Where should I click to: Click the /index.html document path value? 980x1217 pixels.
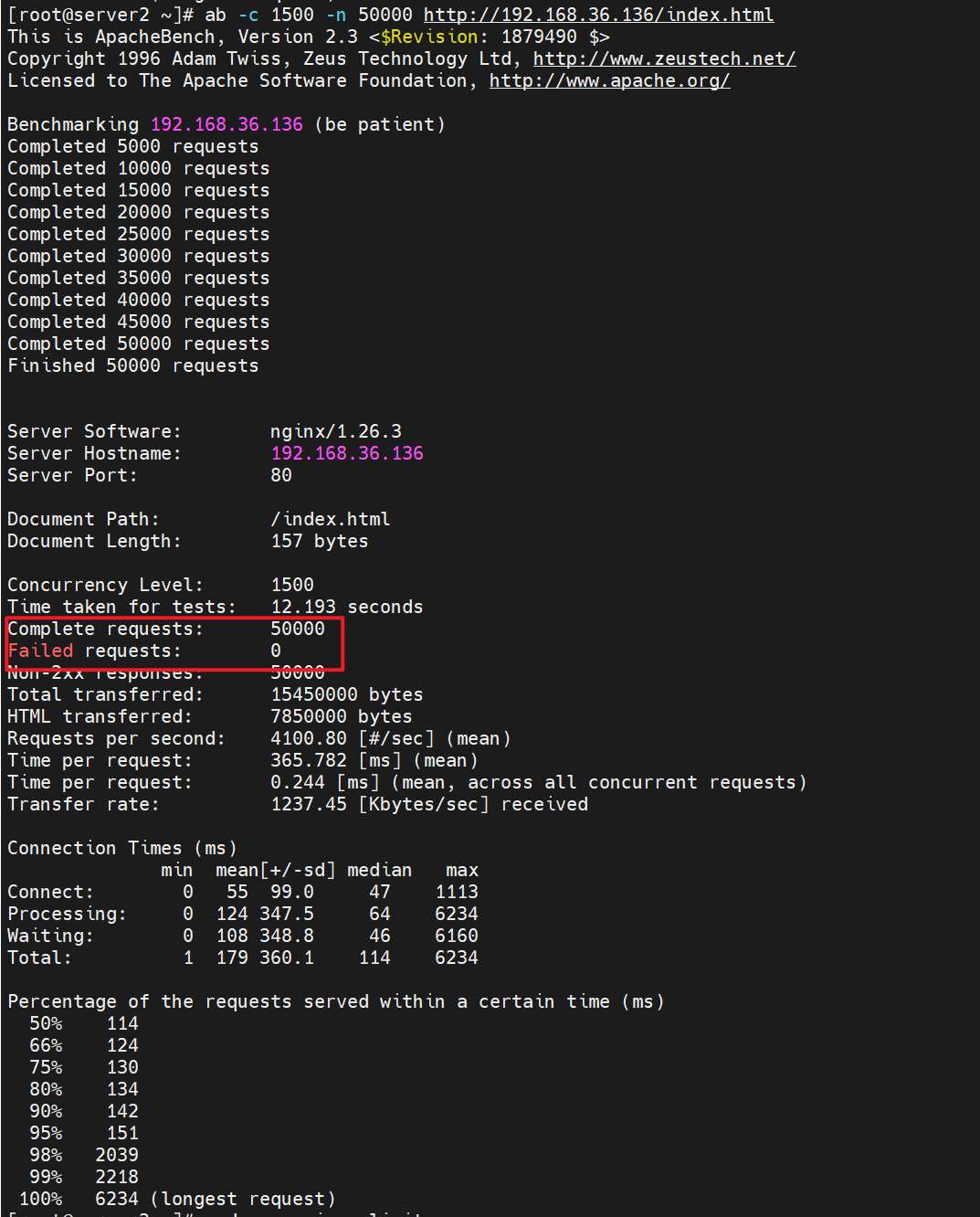coord(331,519)
